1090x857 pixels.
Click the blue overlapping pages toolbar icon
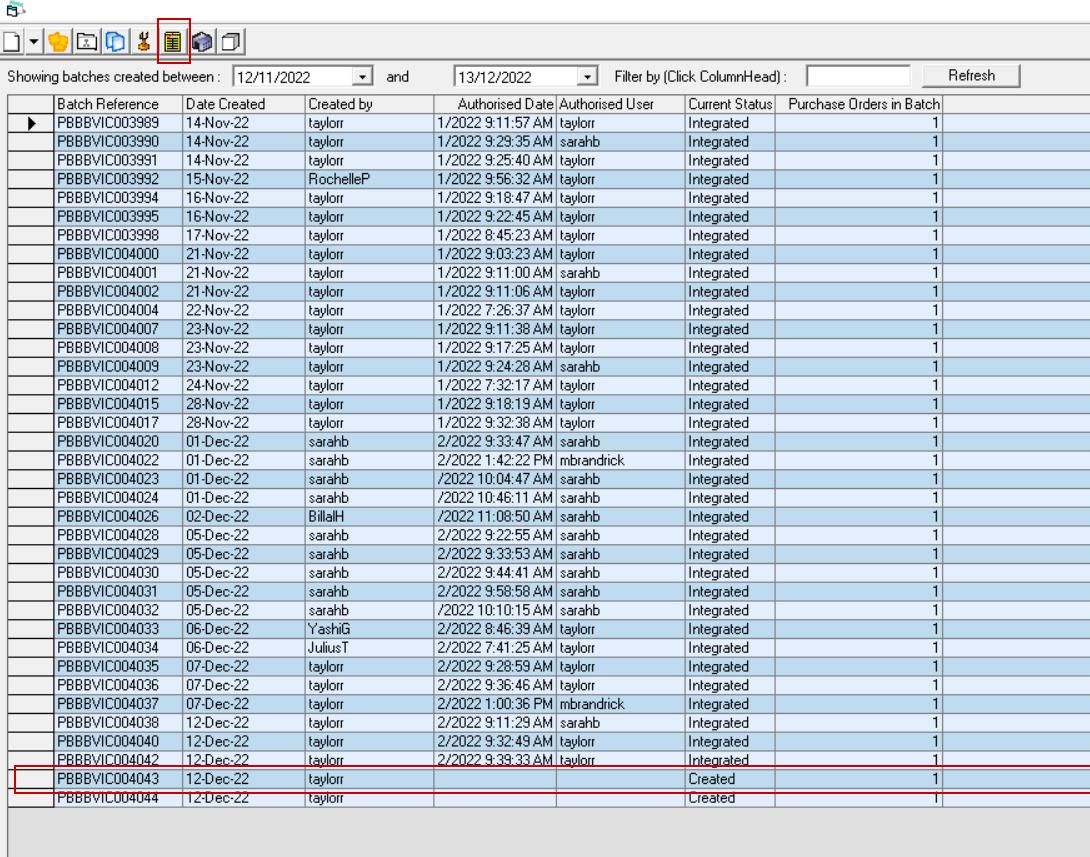coord(115,42)
